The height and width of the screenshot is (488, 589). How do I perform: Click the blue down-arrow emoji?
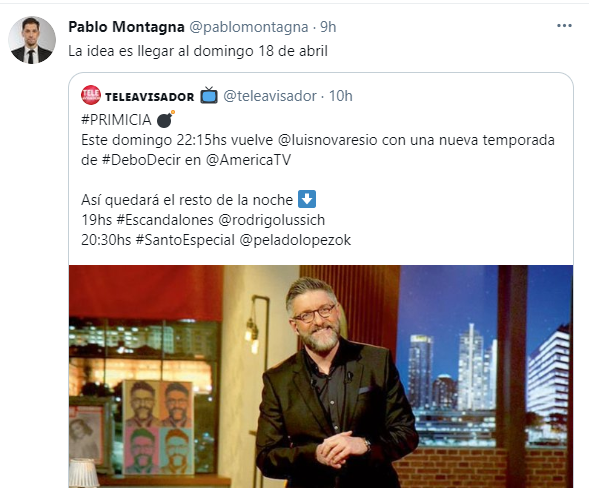click(307, 199)
